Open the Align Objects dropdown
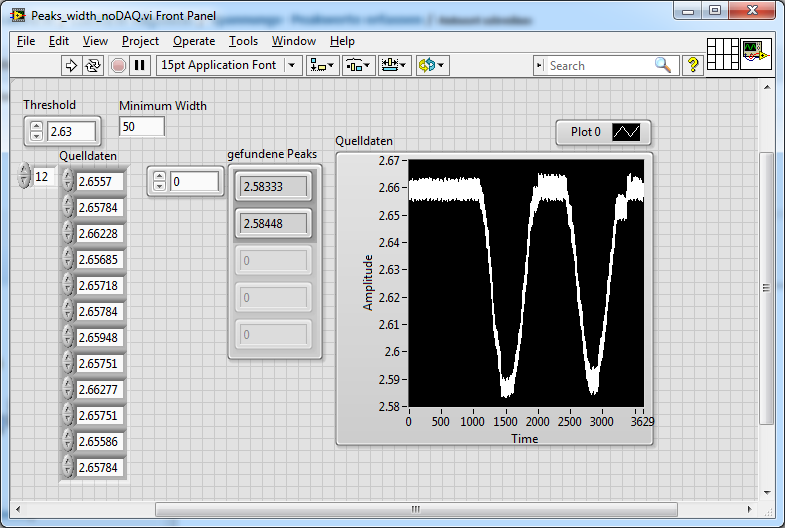This screenshot has height=528, width=785. [323, 65]
